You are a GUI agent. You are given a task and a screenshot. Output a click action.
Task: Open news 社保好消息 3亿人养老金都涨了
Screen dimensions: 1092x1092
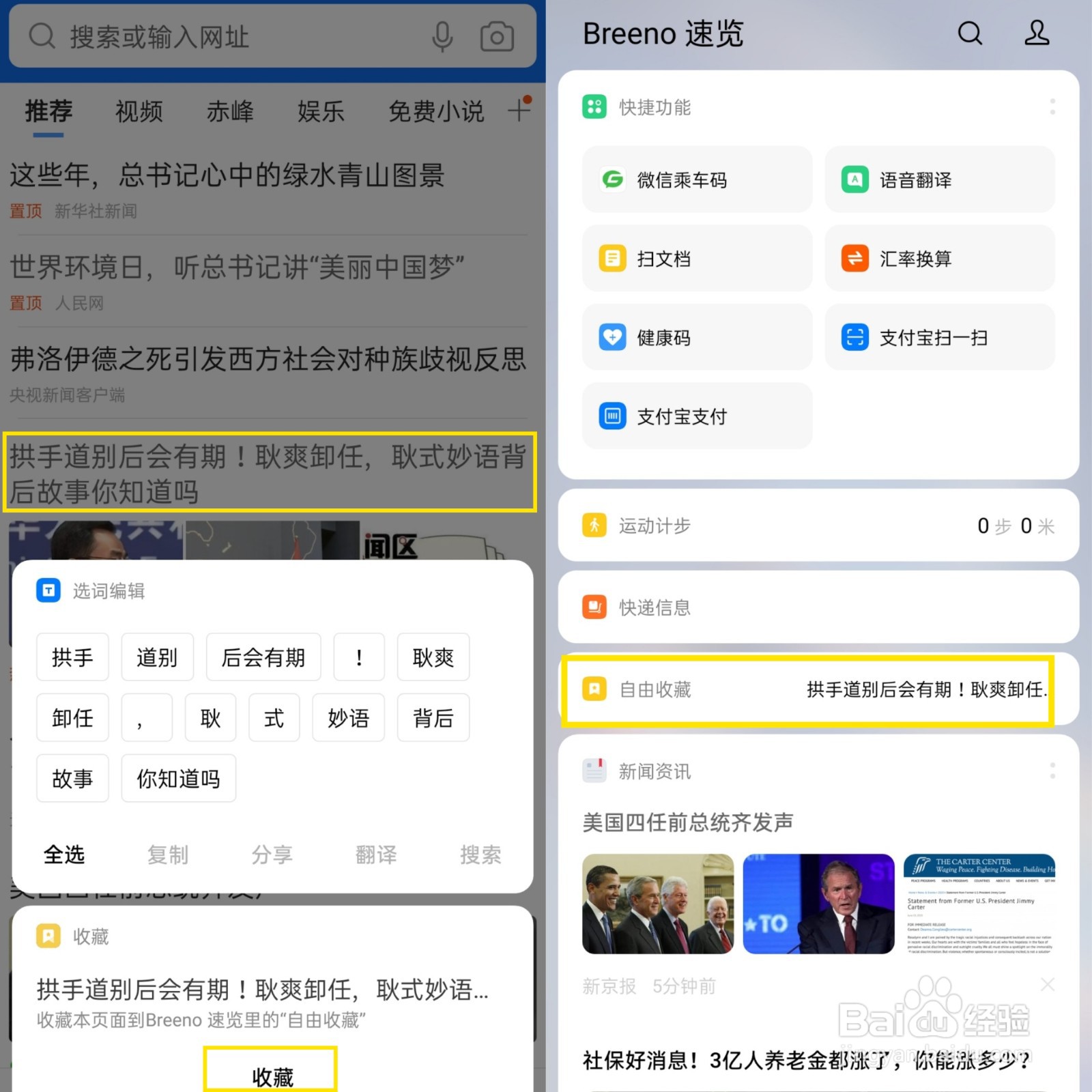[807, 1060]
